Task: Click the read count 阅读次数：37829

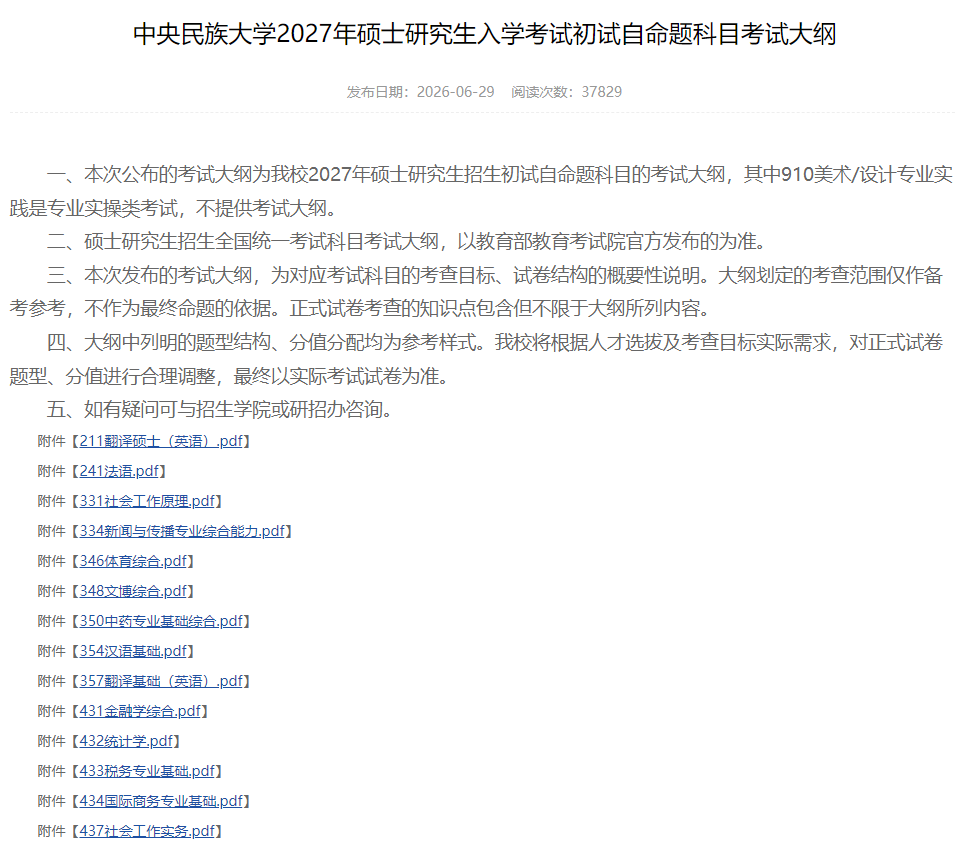Action: [x=566, y=92]
